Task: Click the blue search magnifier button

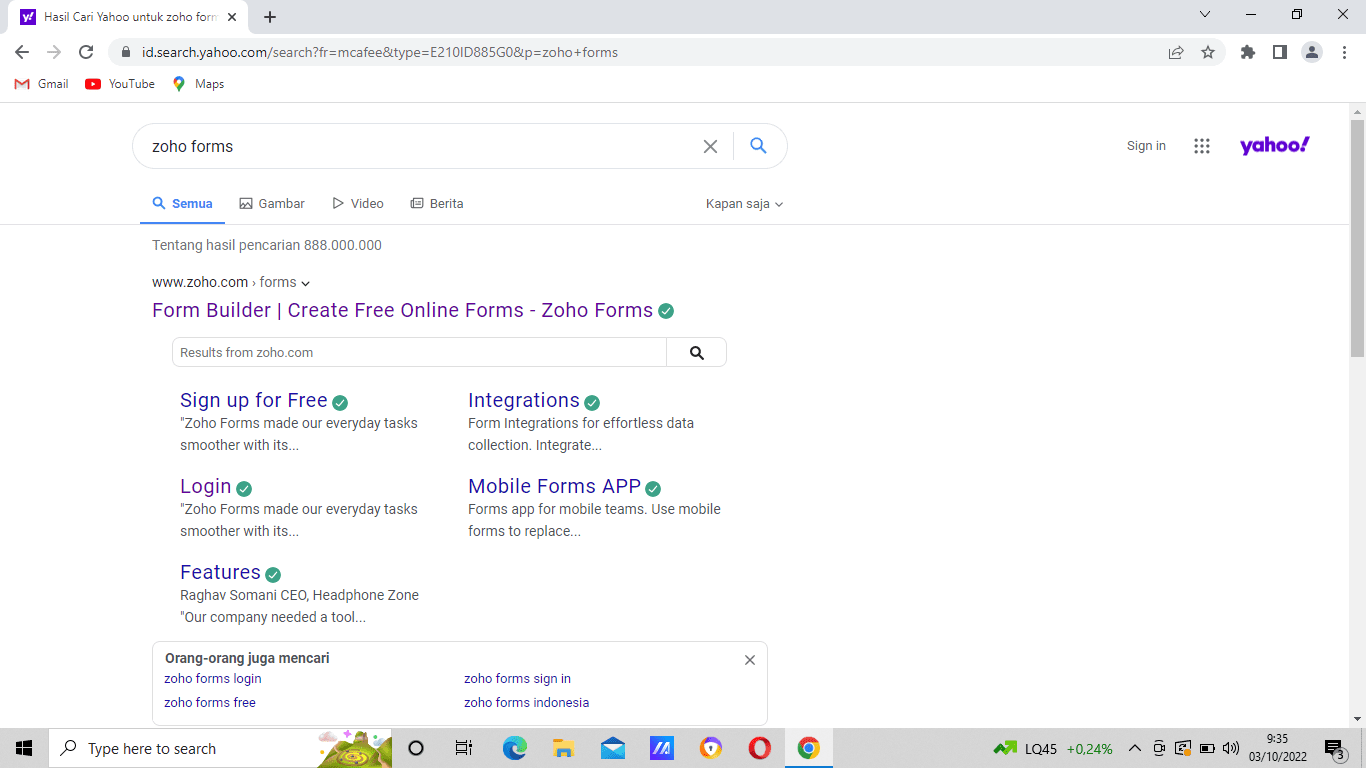Action: point(758,146)
